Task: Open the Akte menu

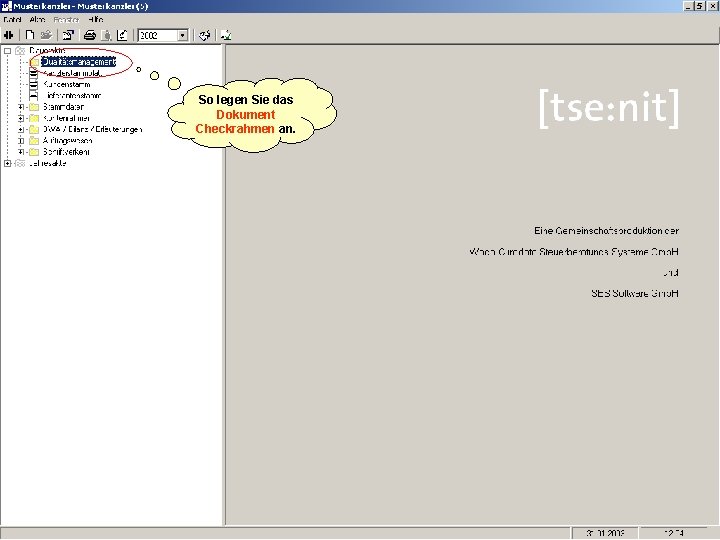Action: pos(37,20)
